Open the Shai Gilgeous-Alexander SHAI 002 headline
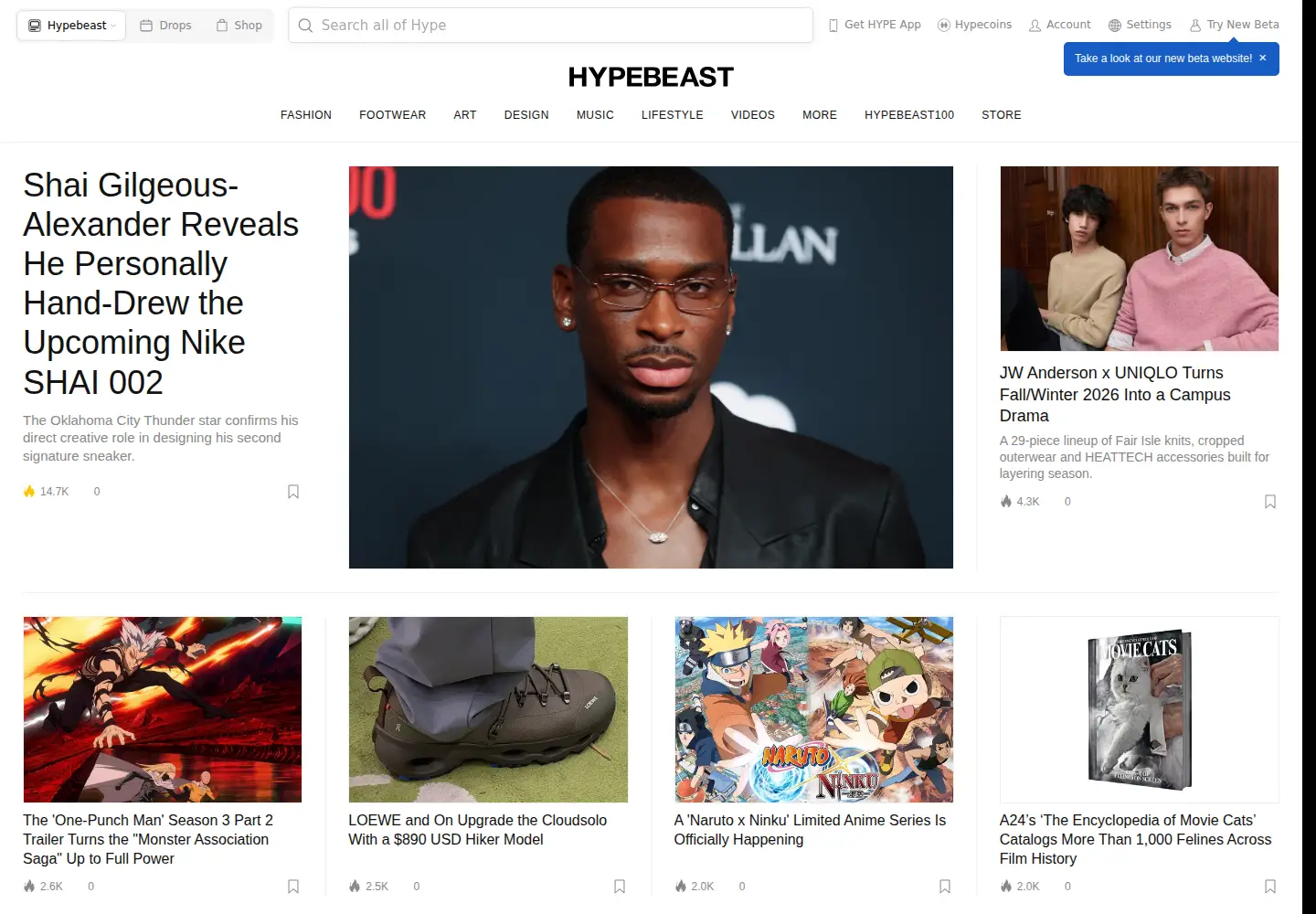 coord(161,283)
